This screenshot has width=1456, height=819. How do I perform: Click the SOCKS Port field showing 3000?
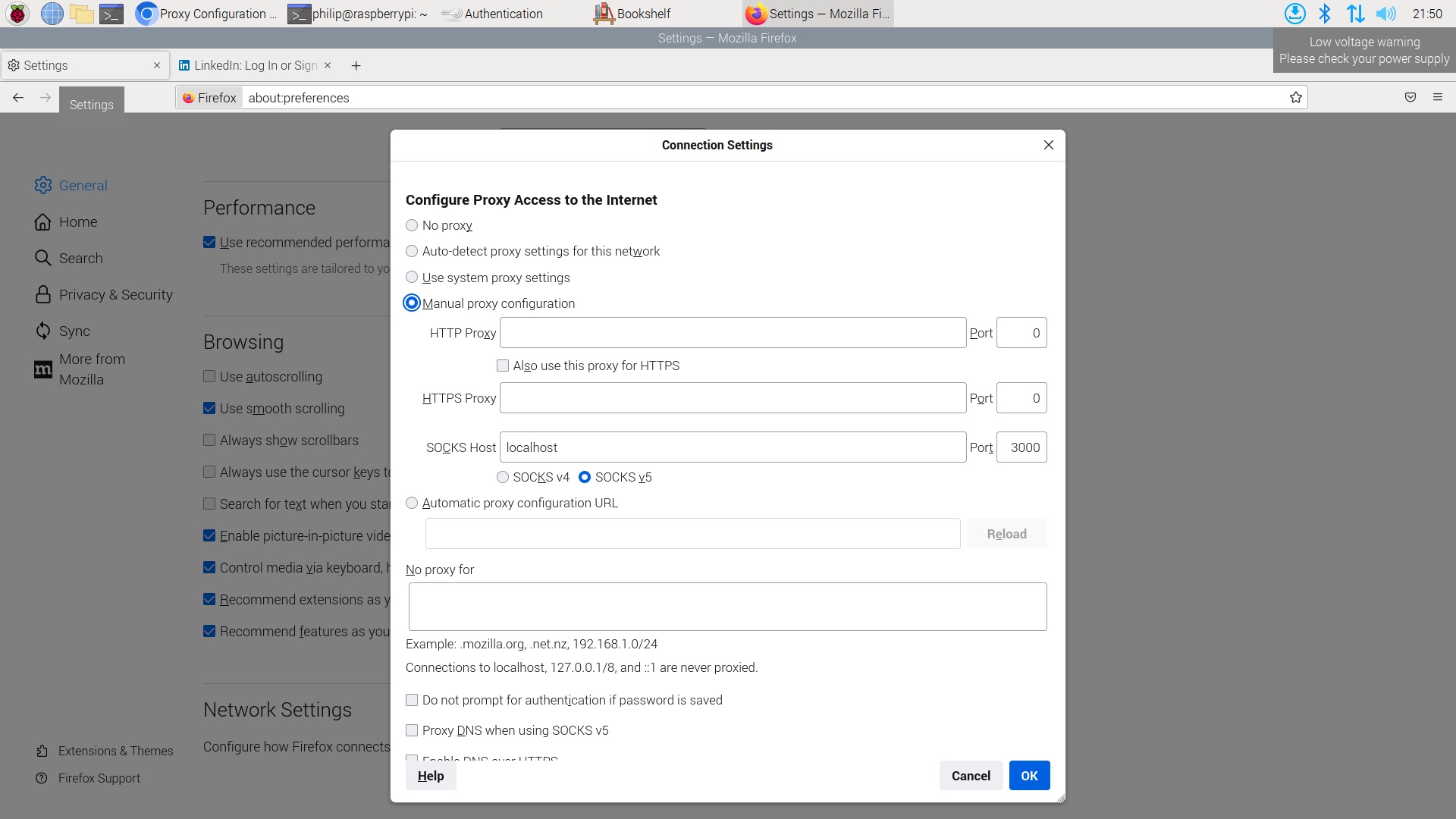coord(1021,447)
